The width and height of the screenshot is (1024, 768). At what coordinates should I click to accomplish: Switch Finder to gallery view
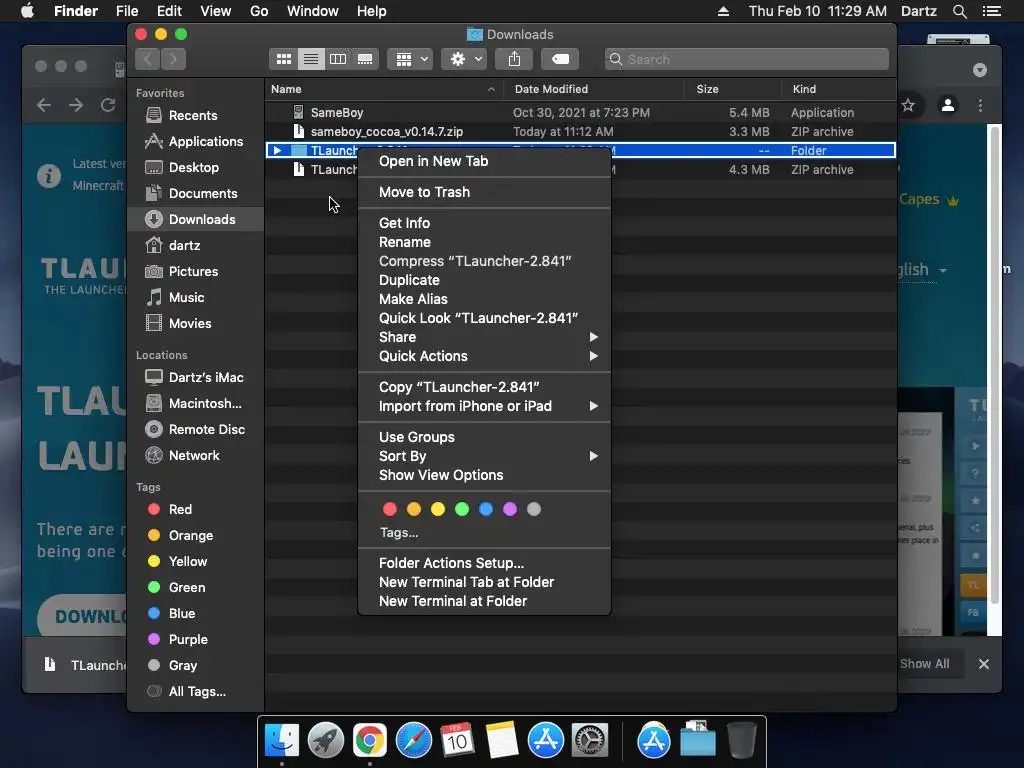(x=365, y=59)
